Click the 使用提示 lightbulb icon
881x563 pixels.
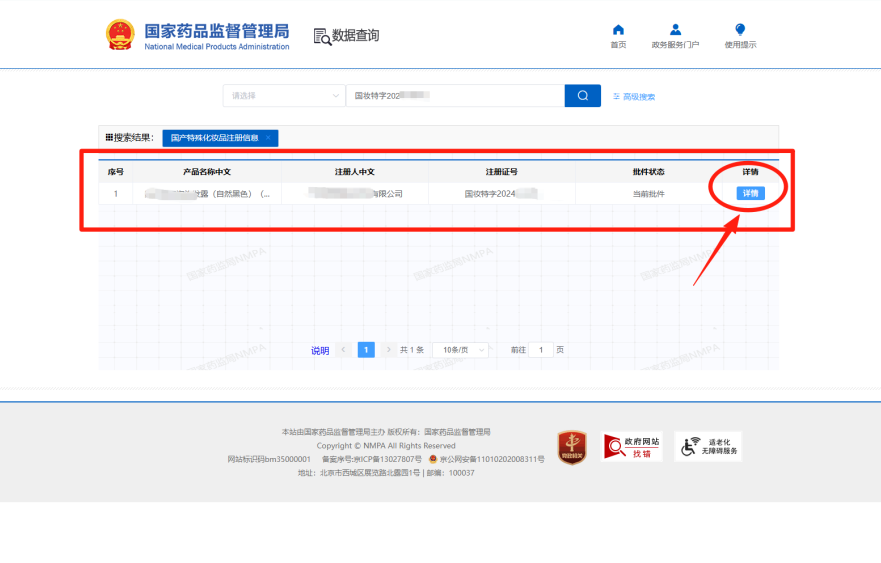pos(740,30)
